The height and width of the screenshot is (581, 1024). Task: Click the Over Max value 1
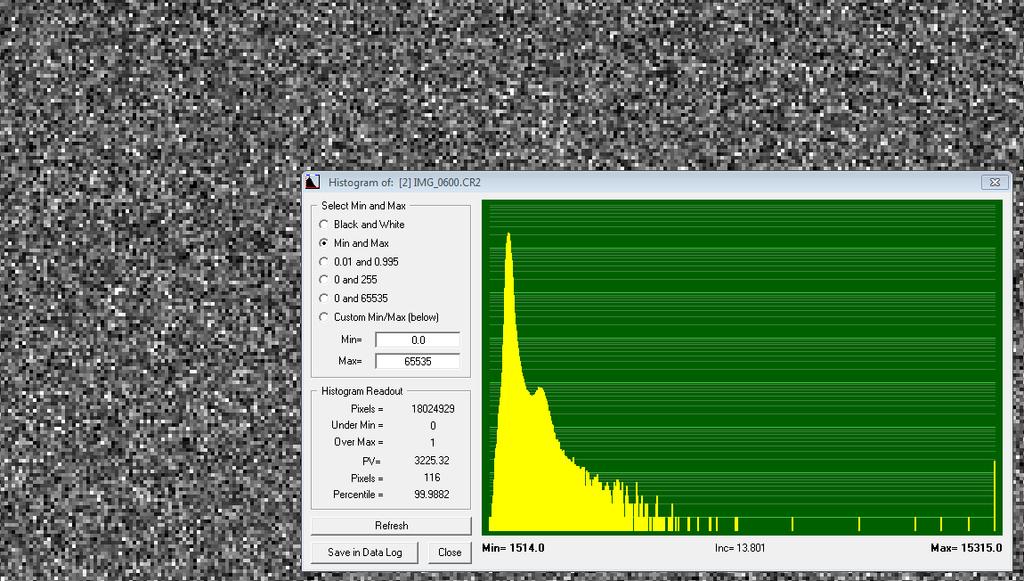point(432,443)
